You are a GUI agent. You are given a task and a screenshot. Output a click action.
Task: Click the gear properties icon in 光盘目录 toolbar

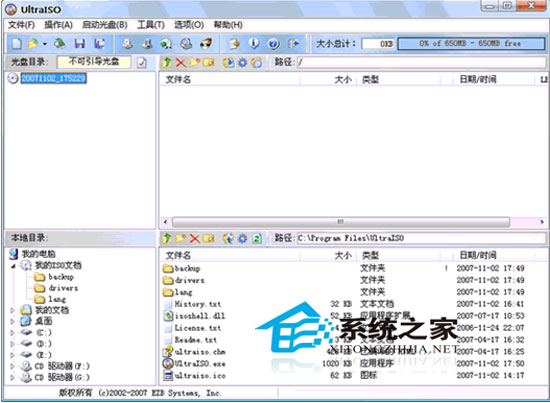click(242, 63)
